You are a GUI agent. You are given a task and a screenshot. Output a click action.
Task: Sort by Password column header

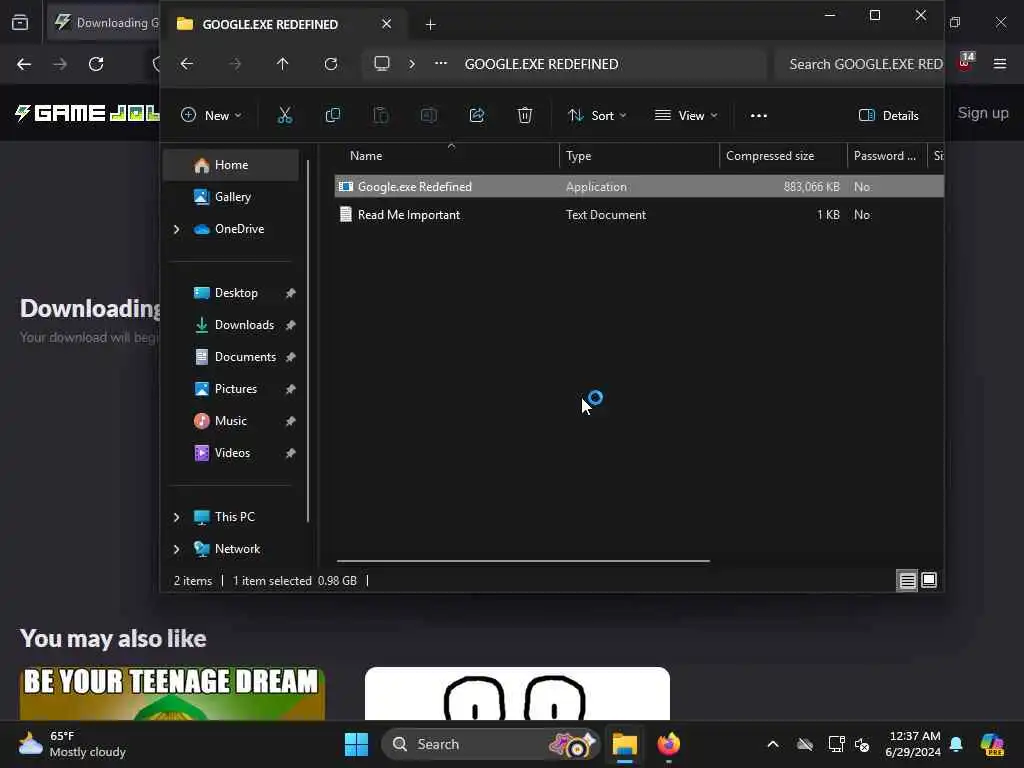(x=887, y=156)
